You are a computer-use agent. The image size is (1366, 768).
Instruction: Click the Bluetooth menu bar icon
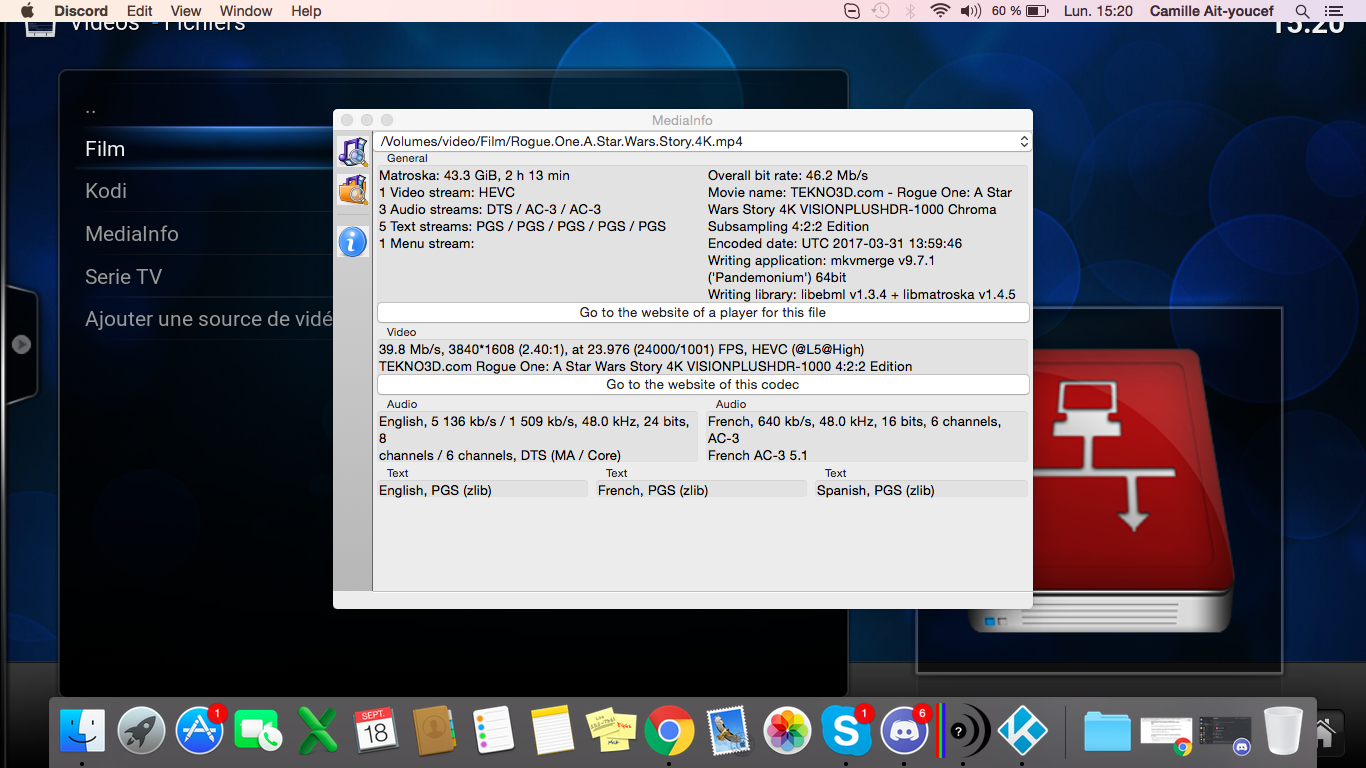911,11
